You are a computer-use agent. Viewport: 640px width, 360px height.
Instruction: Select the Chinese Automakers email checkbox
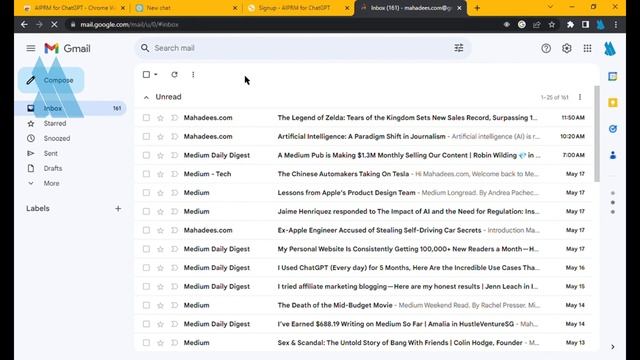coord(146,174)
